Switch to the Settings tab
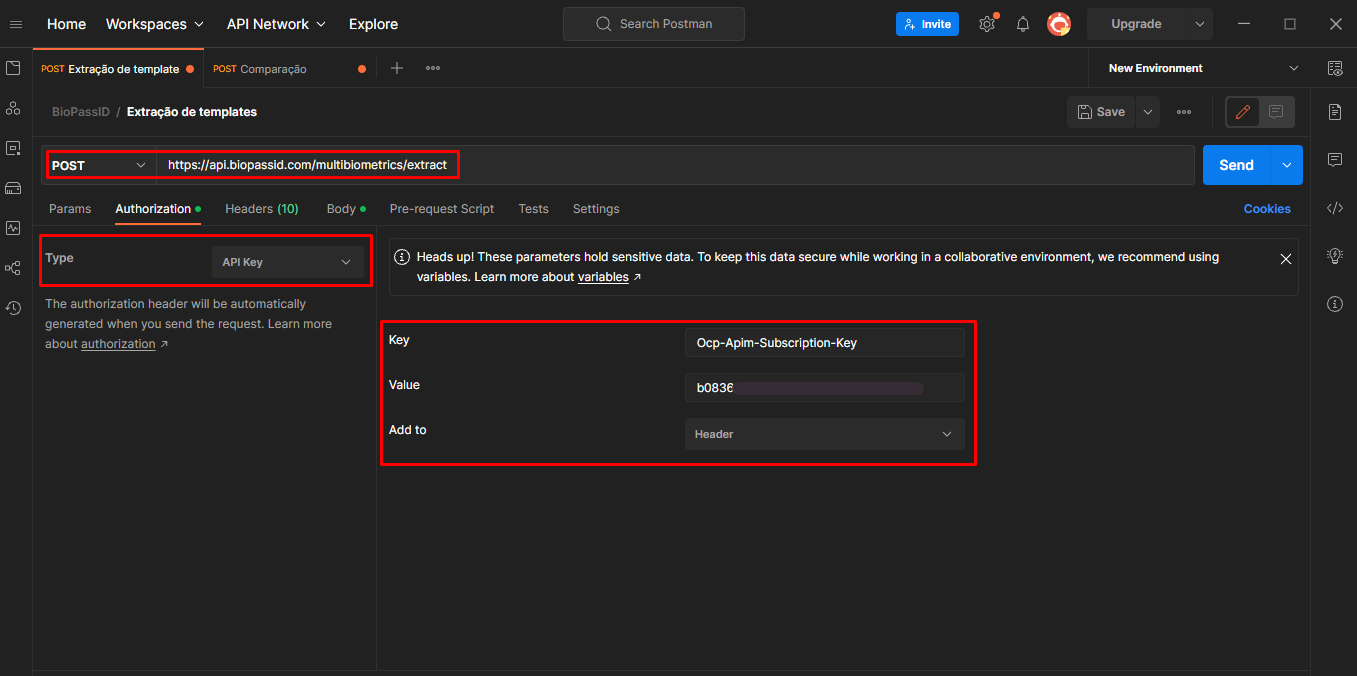Screen dimensions: 1357x676 click(x=596, y=209)
